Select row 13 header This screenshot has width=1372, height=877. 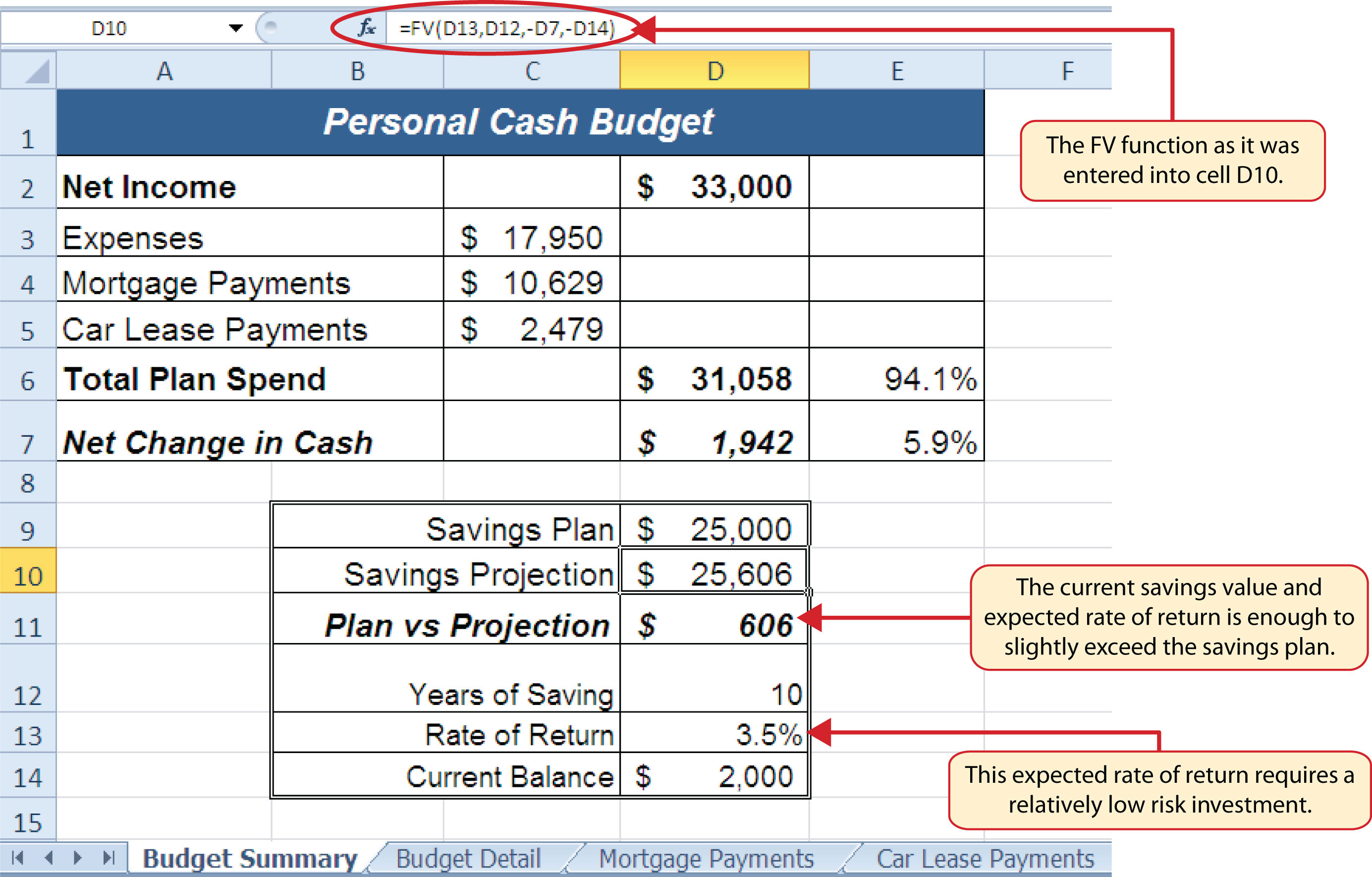(x=28, y=732)
